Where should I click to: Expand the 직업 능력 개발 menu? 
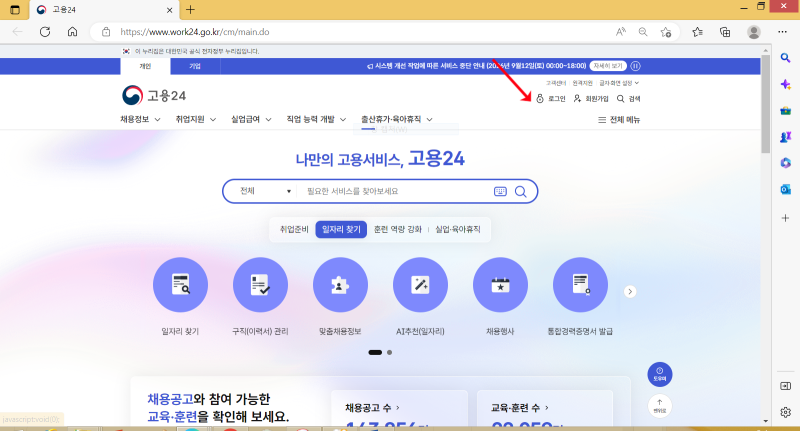(x=316, y=119)
